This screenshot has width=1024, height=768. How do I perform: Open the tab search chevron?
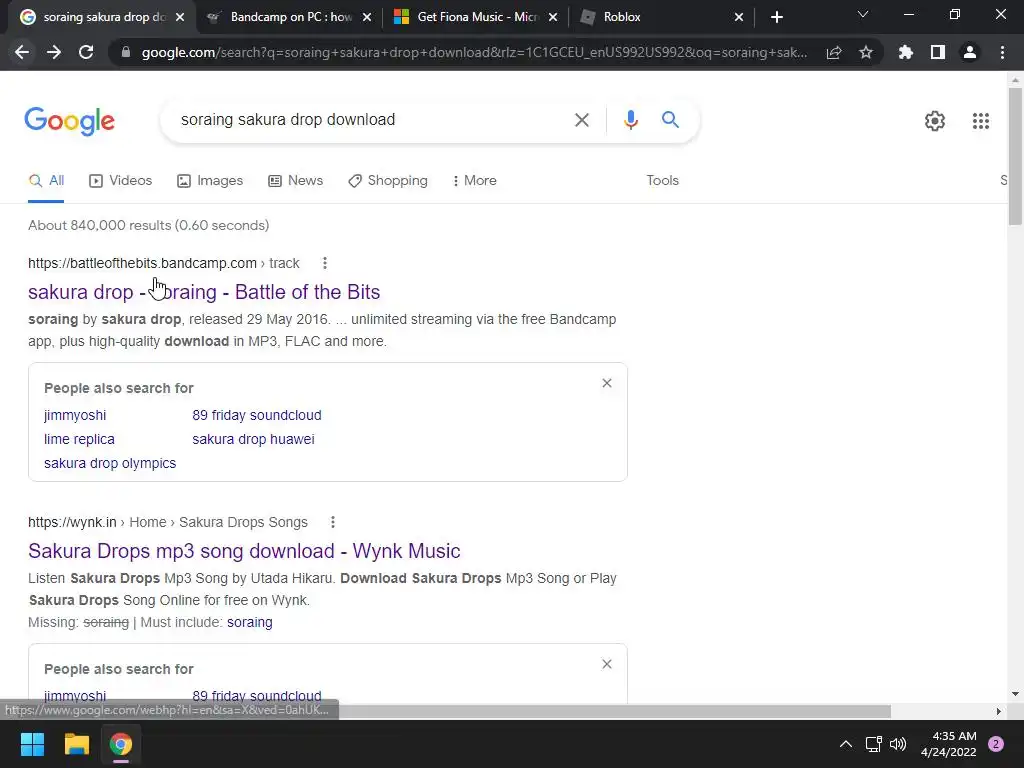pyautogui.click(x=863, y=14)
